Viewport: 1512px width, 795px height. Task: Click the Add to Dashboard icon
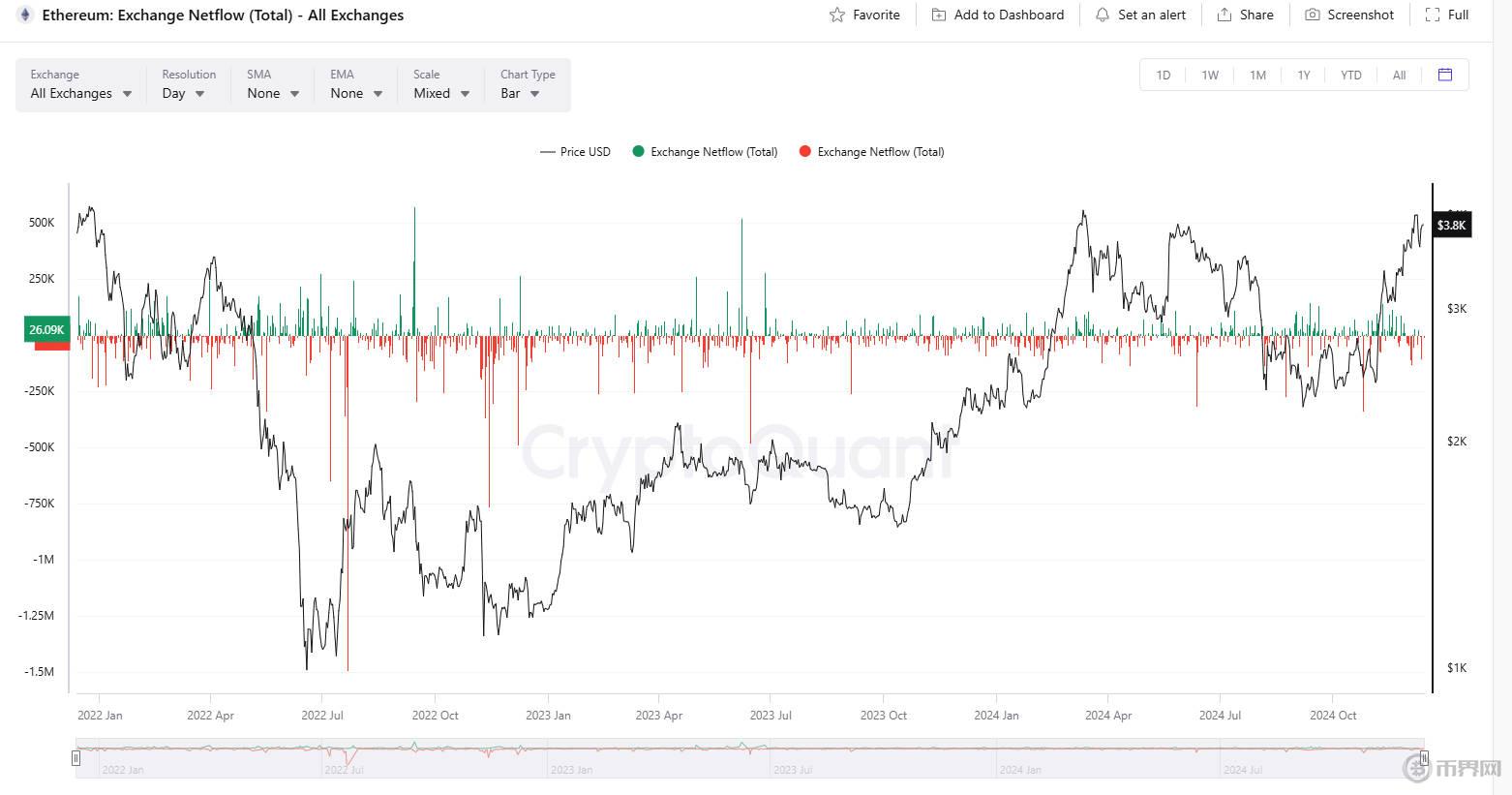[937, 15]
